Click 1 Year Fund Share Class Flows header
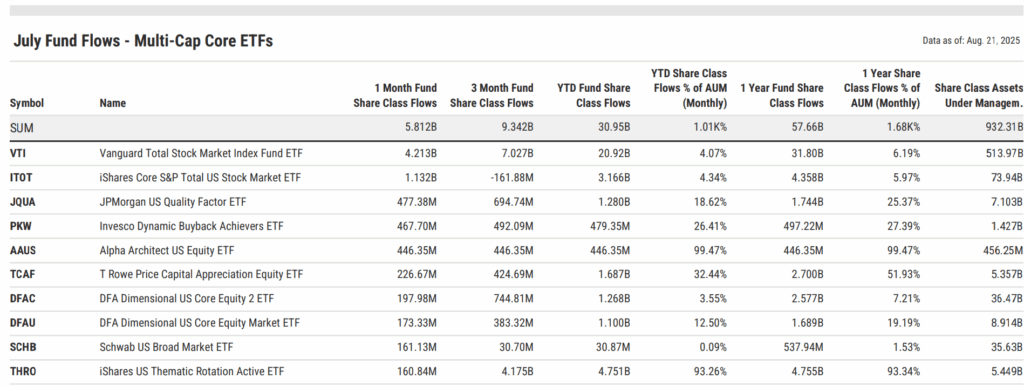This screenshot has width=1024, height=386. click(x=782, y=95)
